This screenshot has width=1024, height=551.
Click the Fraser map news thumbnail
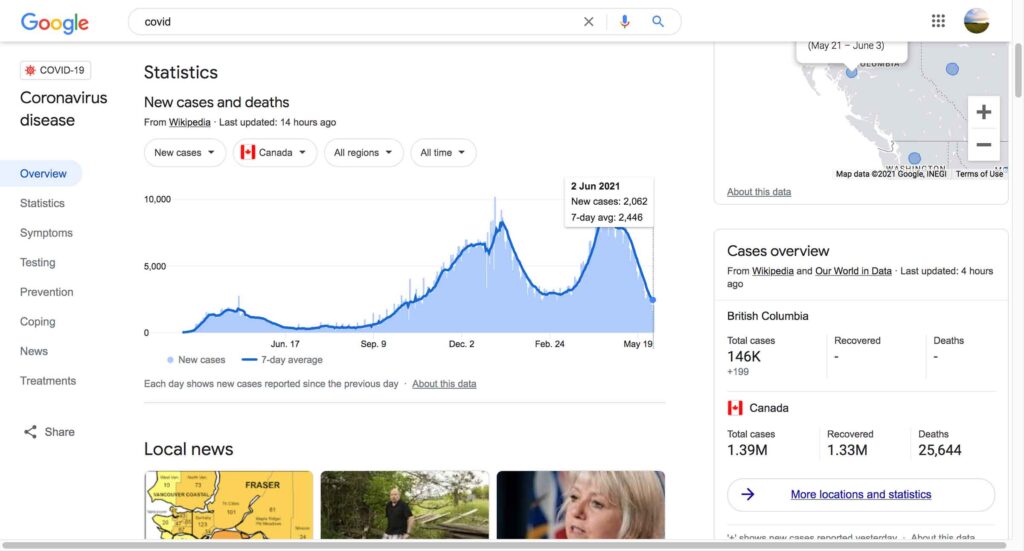click(x=228, y=505)
